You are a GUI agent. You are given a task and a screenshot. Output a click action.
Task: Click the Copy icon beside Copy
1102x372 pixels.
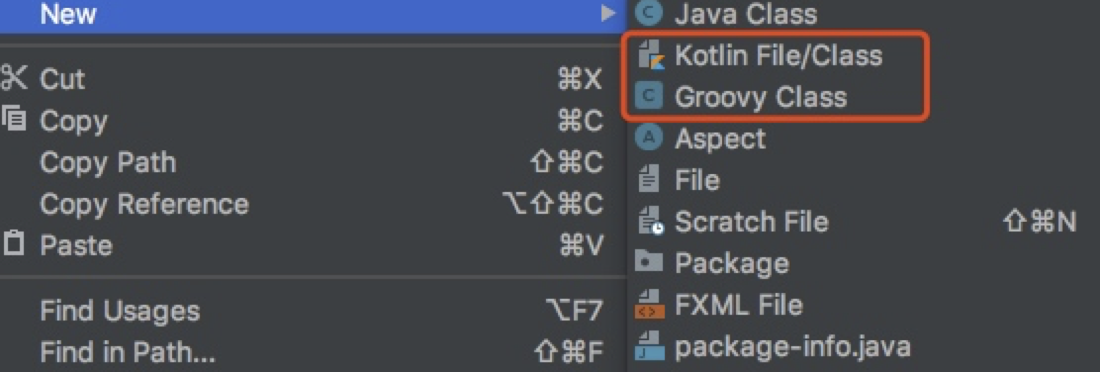click(x=13, y=118)
